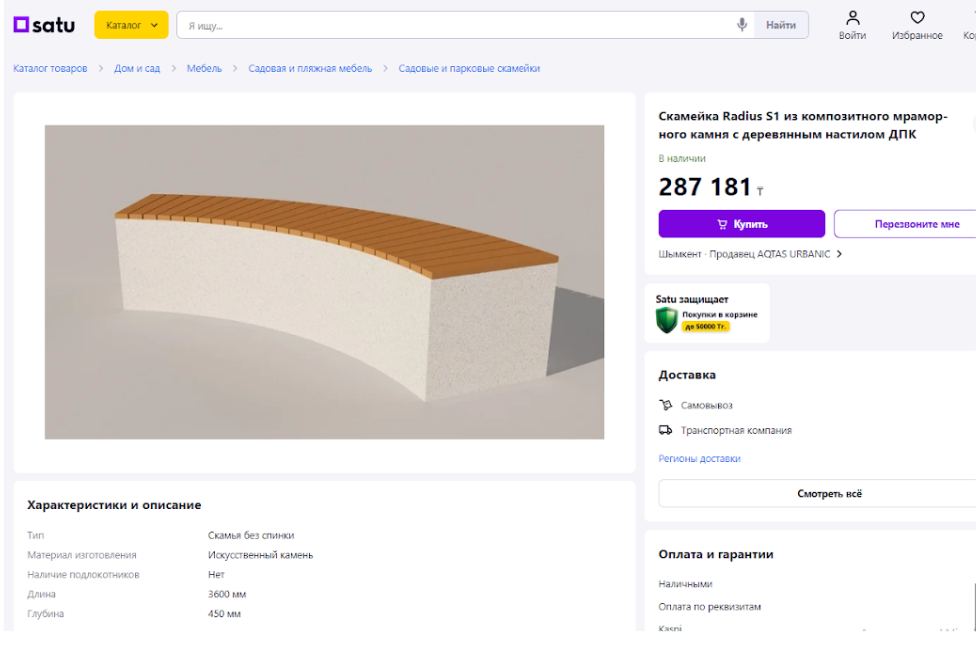Image resolution: width=978 pixels, height=657 pixels.
Task: Select the 'Наличными' payment option text
Action: click(685, 584)
